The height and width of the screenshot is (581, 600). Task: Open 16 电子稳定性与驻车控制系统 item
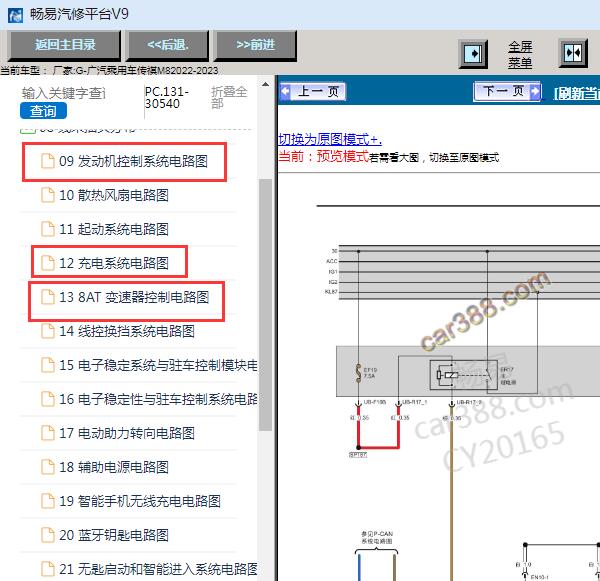point(158,400)
